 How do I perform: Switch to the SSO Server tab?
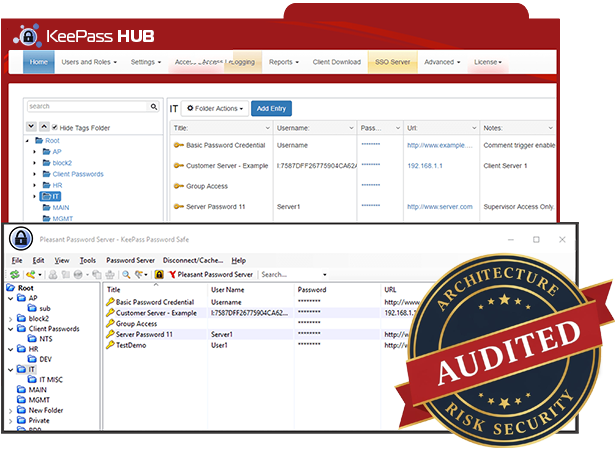tap(392, 62)
